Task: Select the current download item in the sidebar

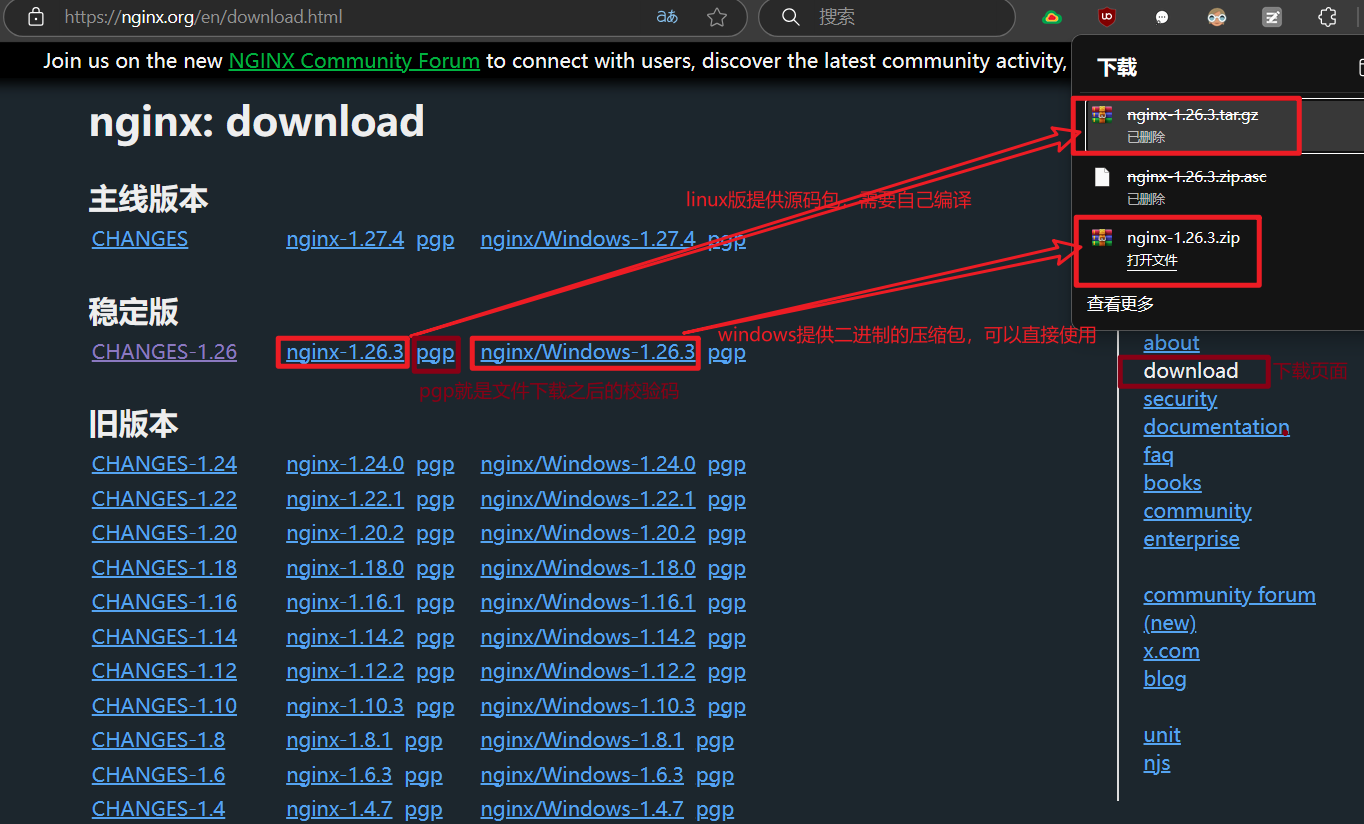Action: [x=1191, y=371]
